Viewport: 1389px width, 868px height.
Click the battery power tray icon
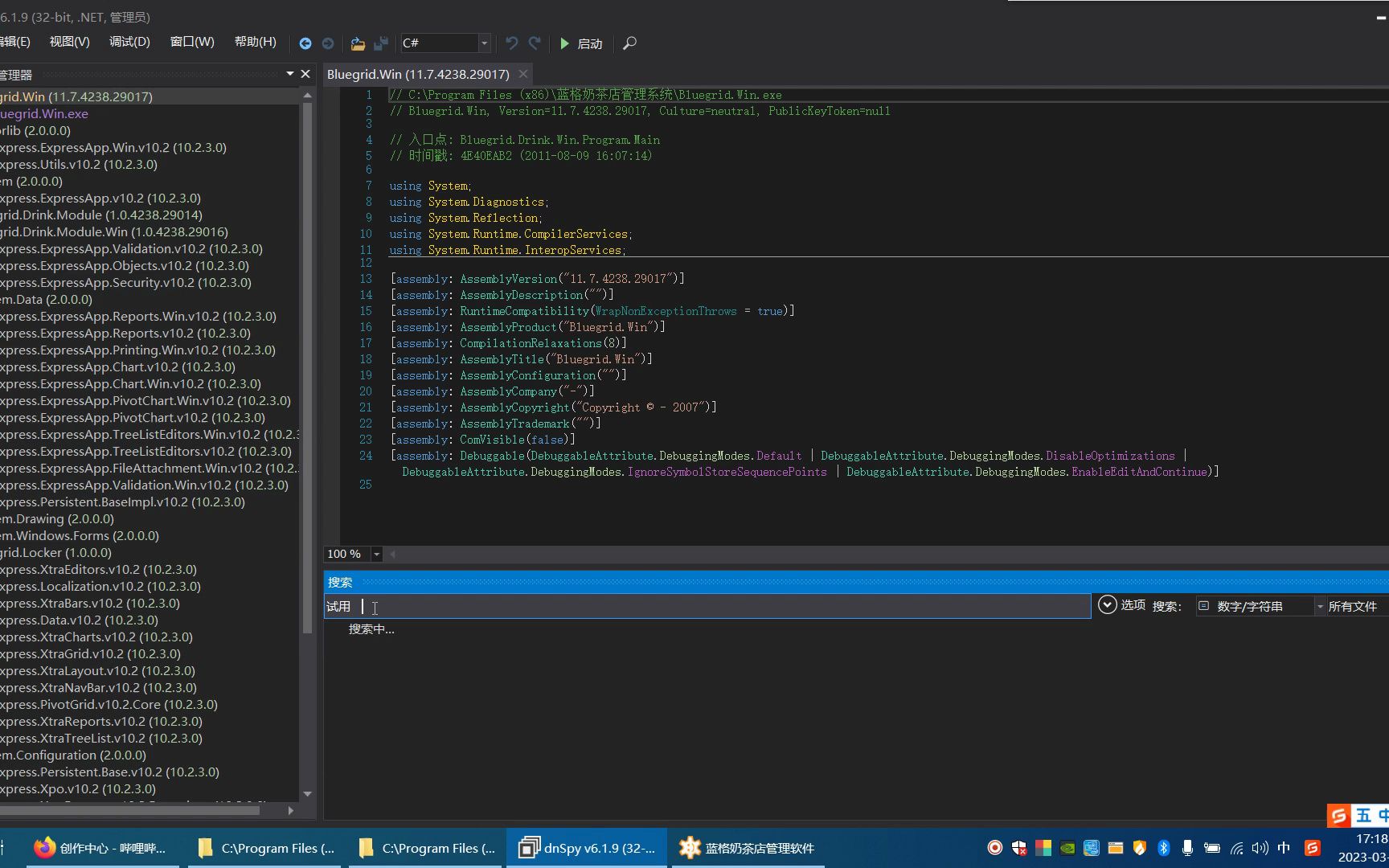coord(1212,848)
